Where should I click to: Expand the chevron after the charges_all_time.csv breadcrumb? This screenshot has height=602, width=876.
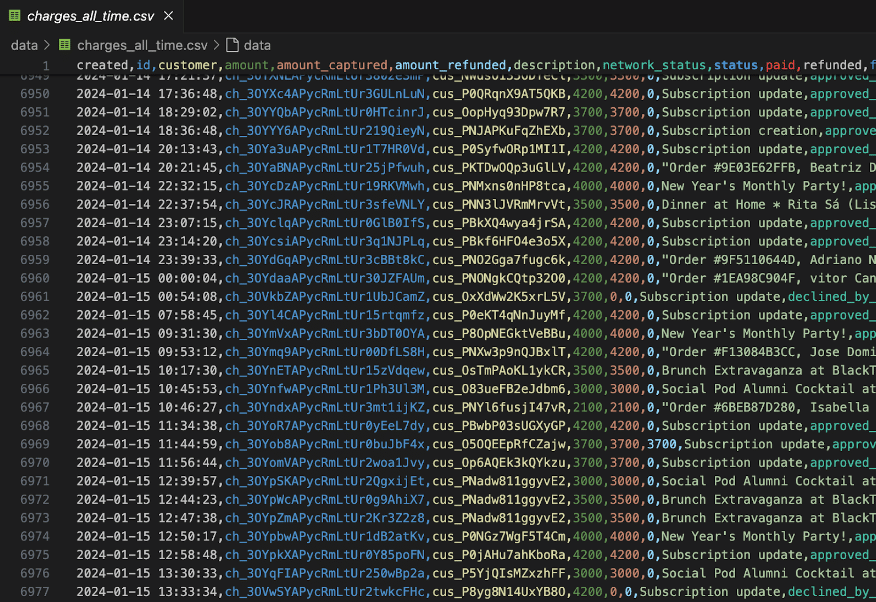[216, 45]
